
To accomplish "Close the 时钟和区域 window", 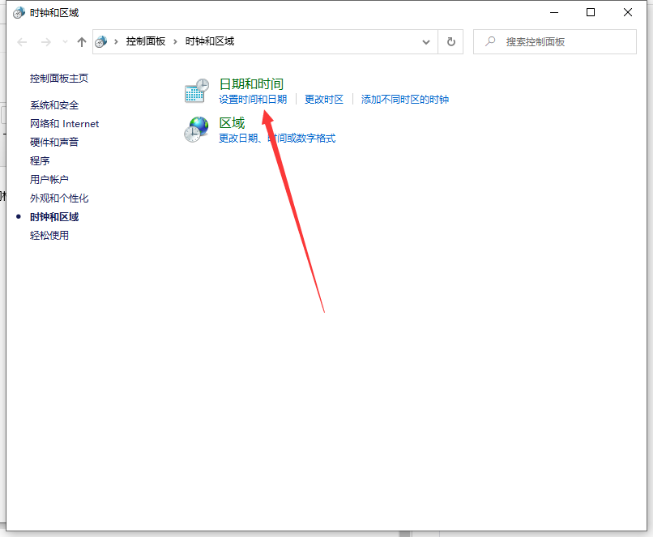I will click(628, 12).
